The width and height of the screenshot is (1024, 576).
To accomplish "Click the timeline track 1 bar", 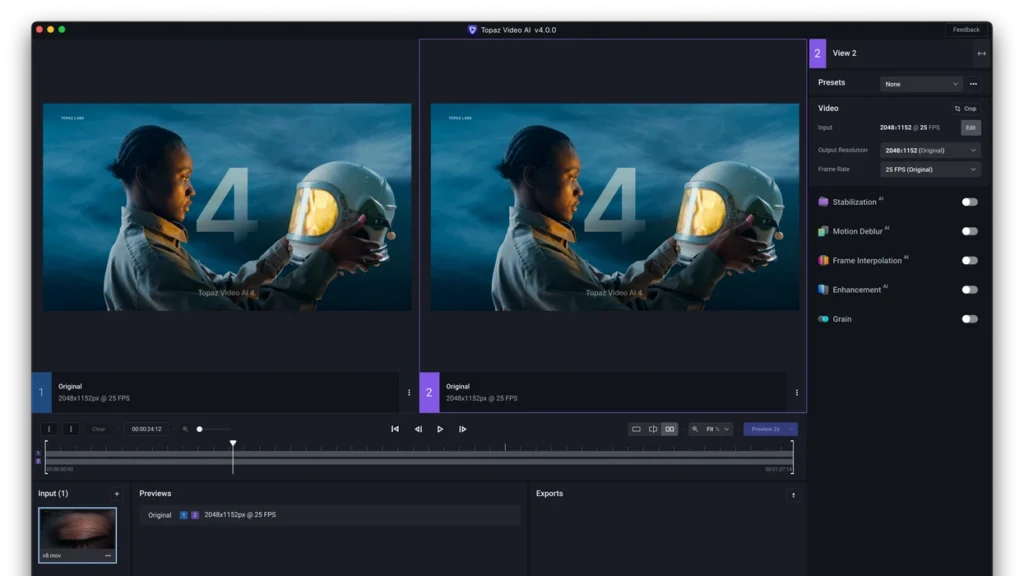I will (x=419, y=453).
